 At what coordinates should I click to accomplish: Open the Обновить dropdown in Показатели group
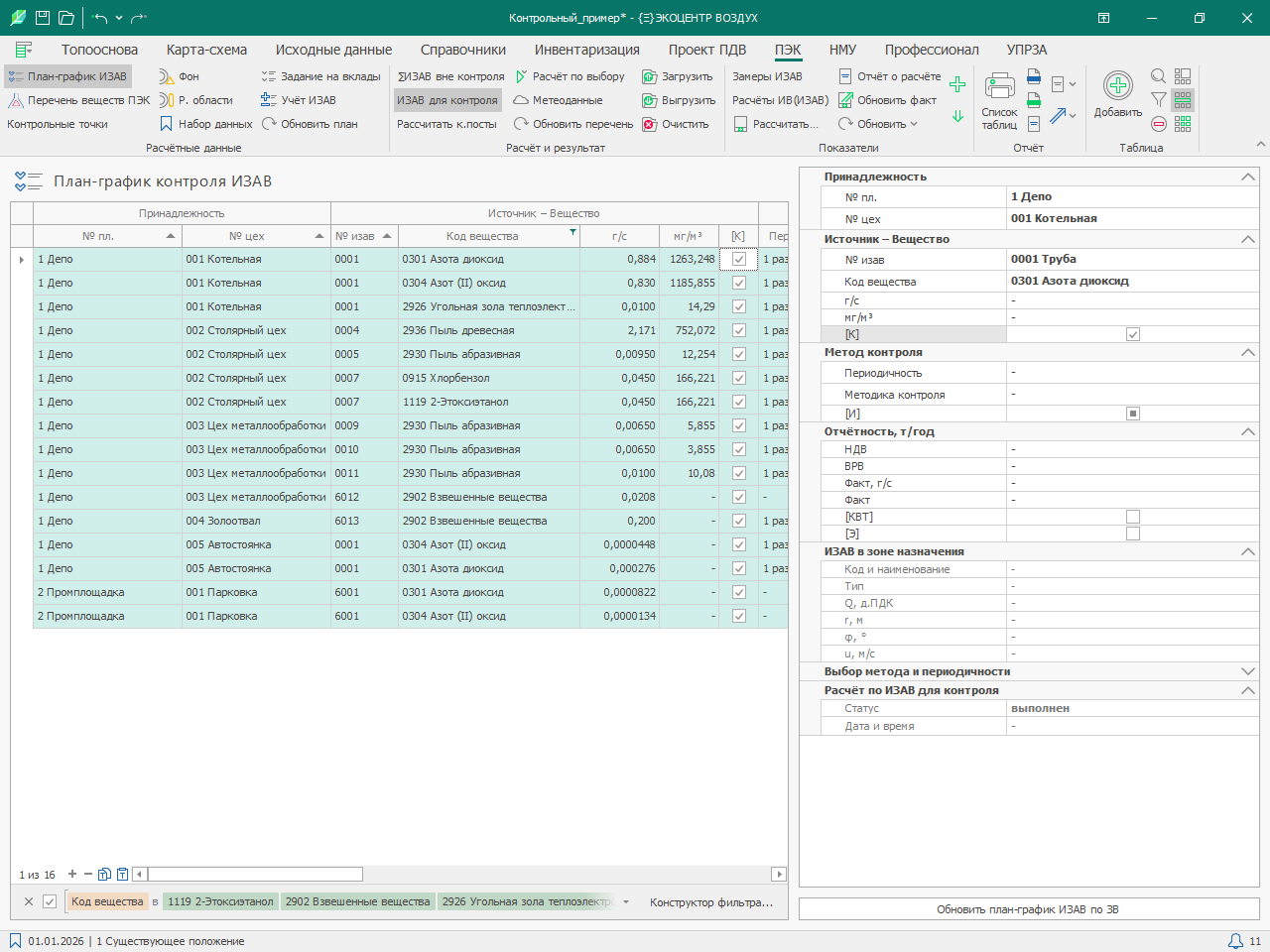(x=878, y=124)
